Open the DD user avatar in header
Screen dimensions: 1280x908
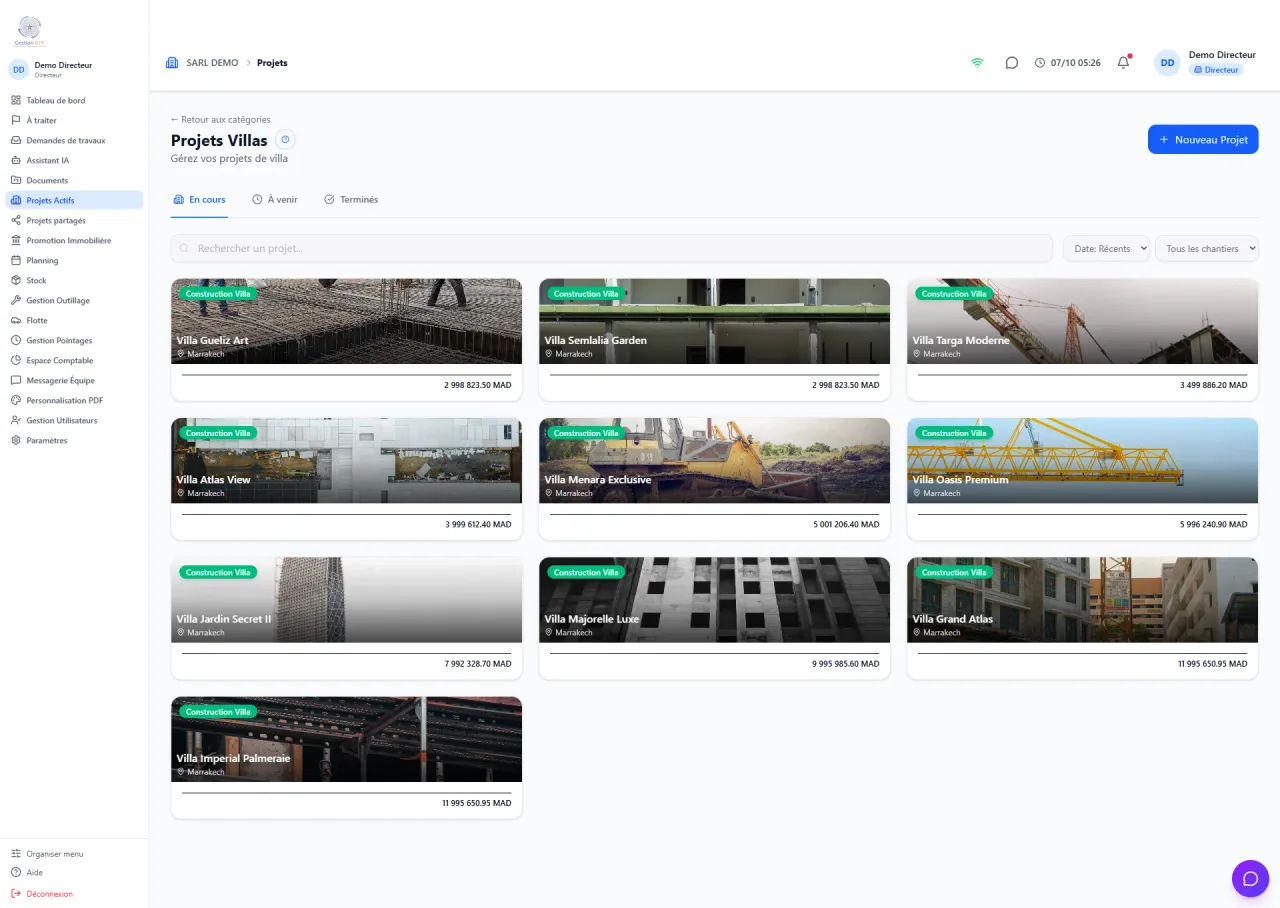click(1167, 62)
